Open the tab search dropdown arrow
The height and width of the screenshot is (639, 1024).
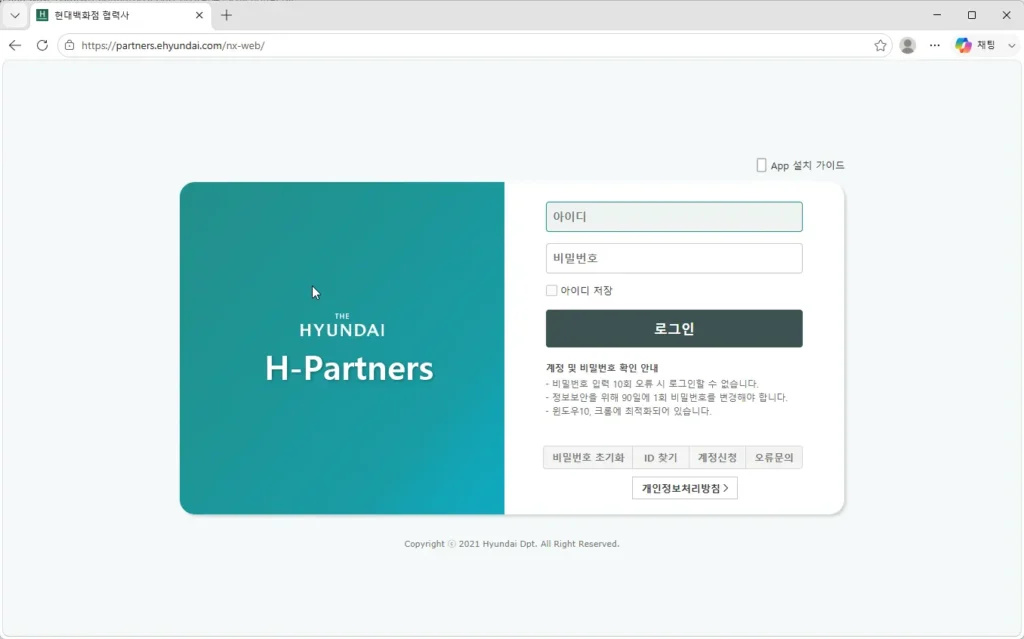[15, 15]
